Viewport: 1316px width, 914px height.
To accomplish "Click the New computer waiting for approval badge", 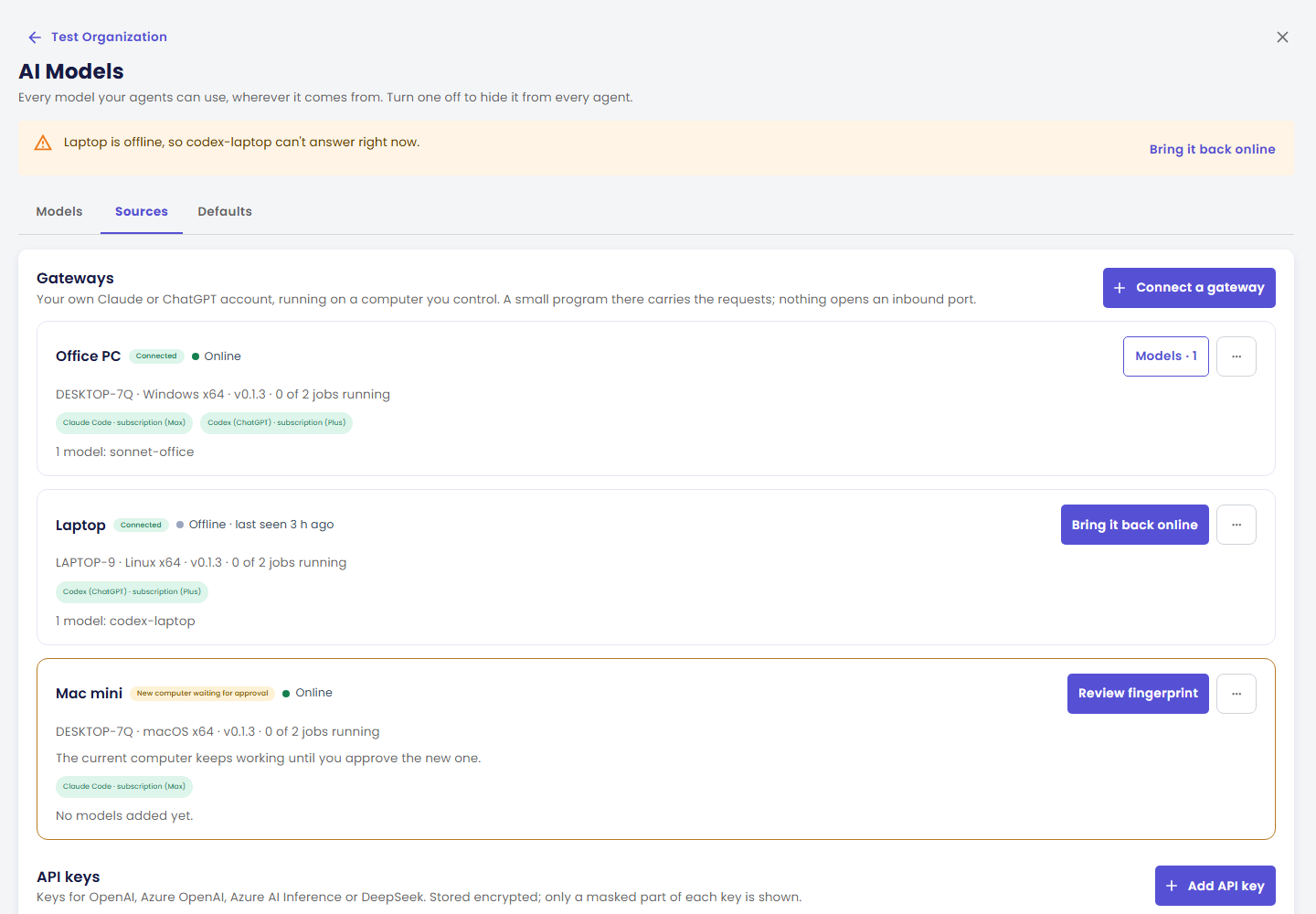I will point(202,694).
